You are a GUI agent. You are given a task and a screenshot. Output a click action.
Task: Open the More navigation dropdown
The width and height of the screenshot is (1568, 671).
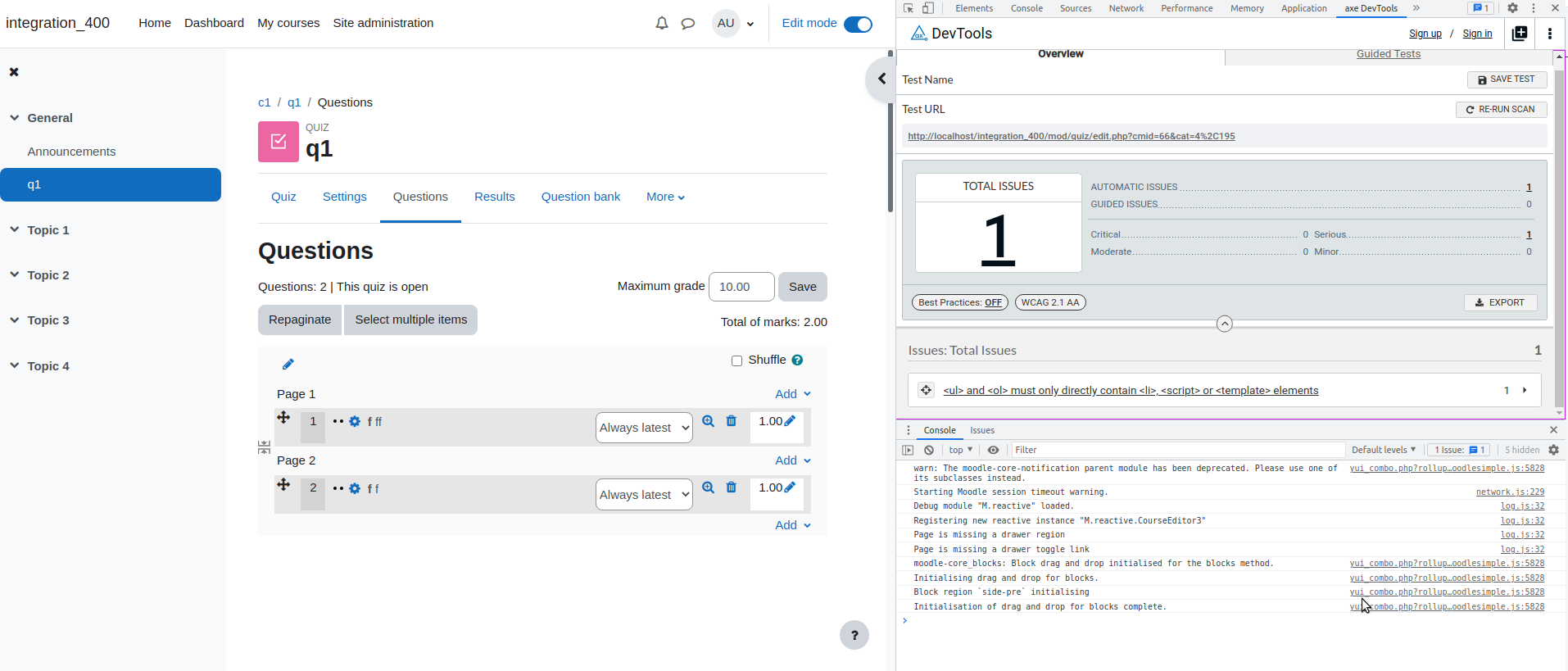665,197
